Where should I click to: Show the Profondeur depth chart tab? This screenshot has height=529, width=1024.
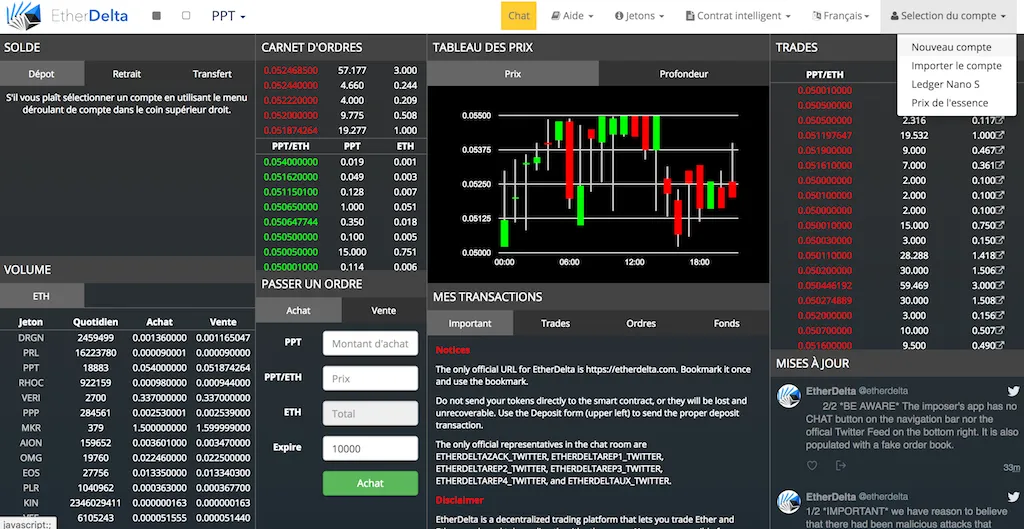(684, 74)
